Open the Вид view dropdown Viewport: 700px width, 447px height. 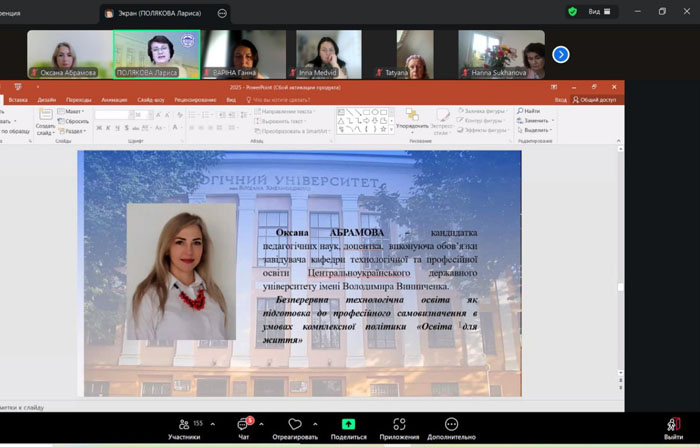(x=598, y=12)
